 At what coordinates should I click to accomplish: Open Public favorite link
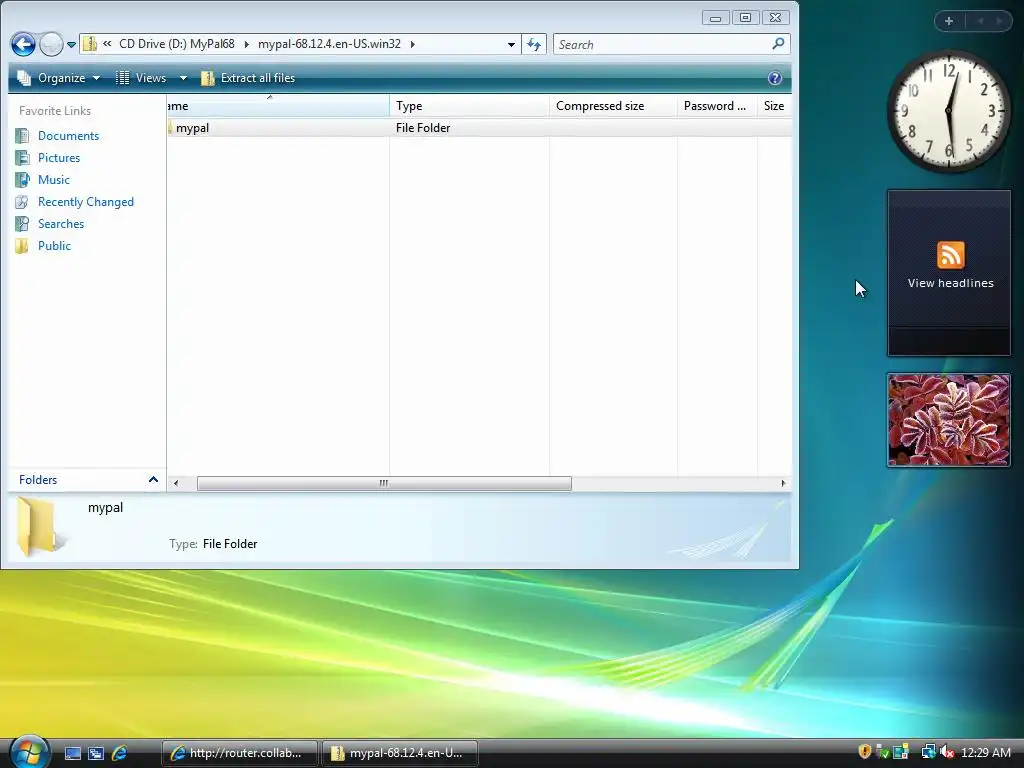coord(54,246)
